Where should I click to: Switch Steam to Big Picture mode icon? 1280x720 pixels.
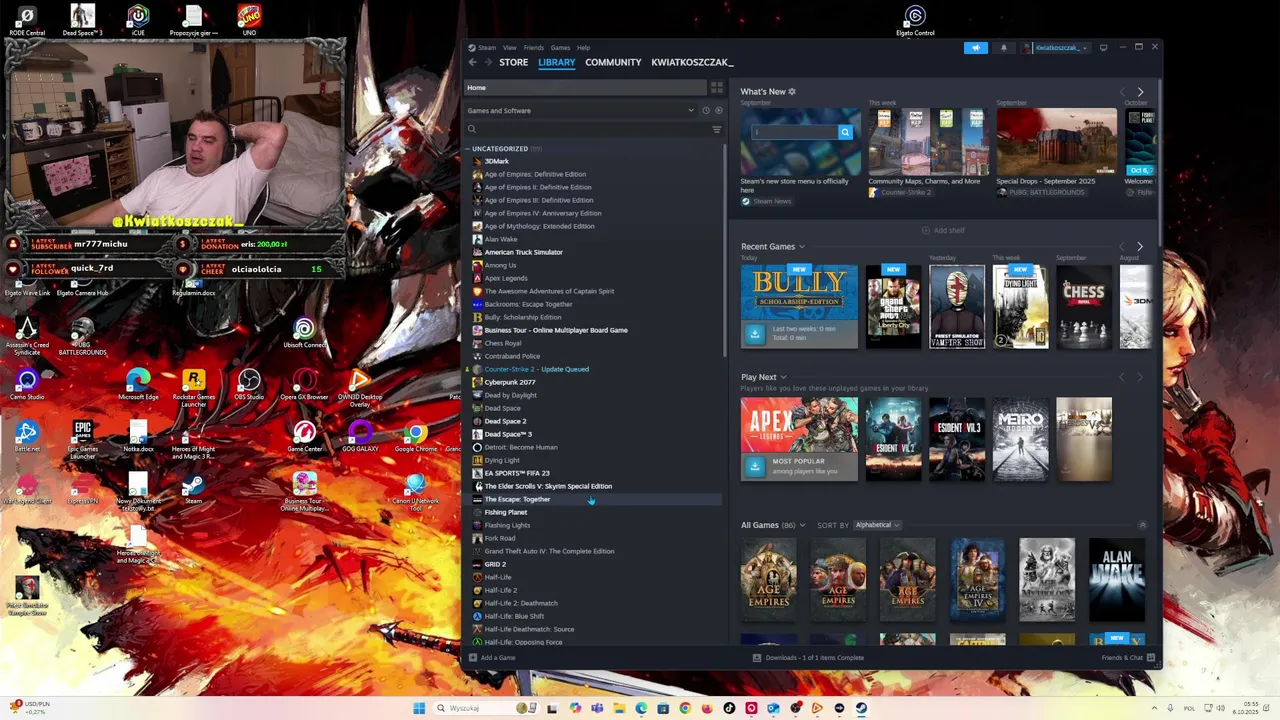point(1103,47)
